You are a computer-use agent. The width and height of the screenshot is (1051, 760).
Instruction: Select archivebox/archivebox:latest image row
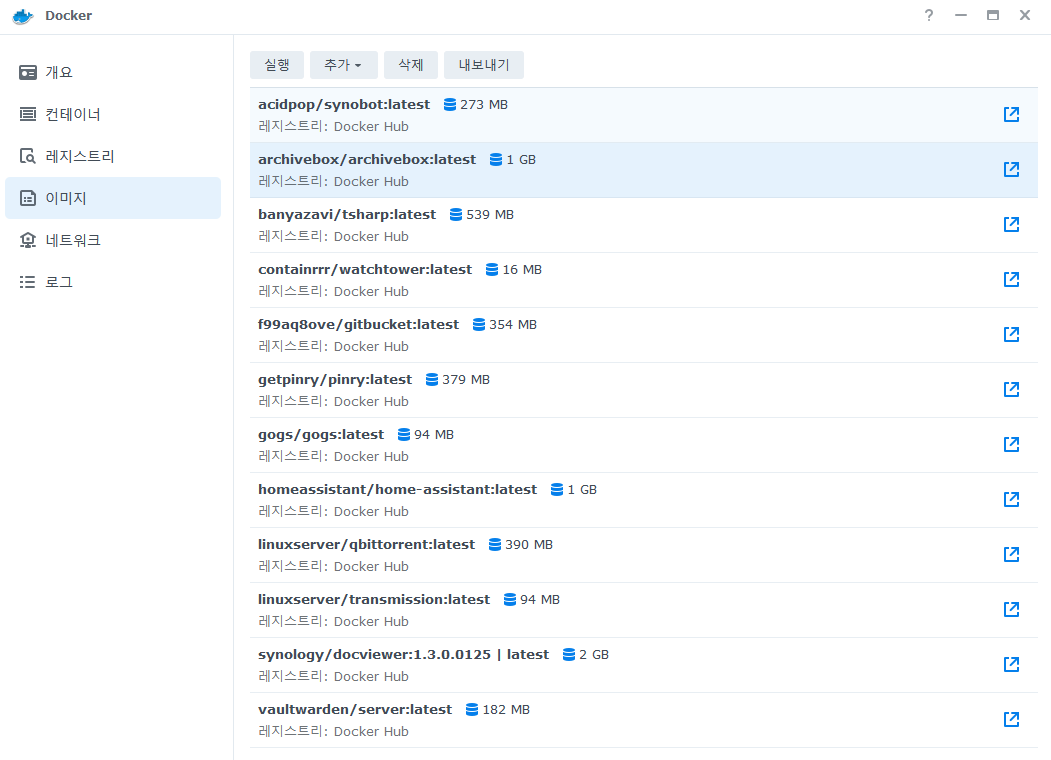[643, 170]
